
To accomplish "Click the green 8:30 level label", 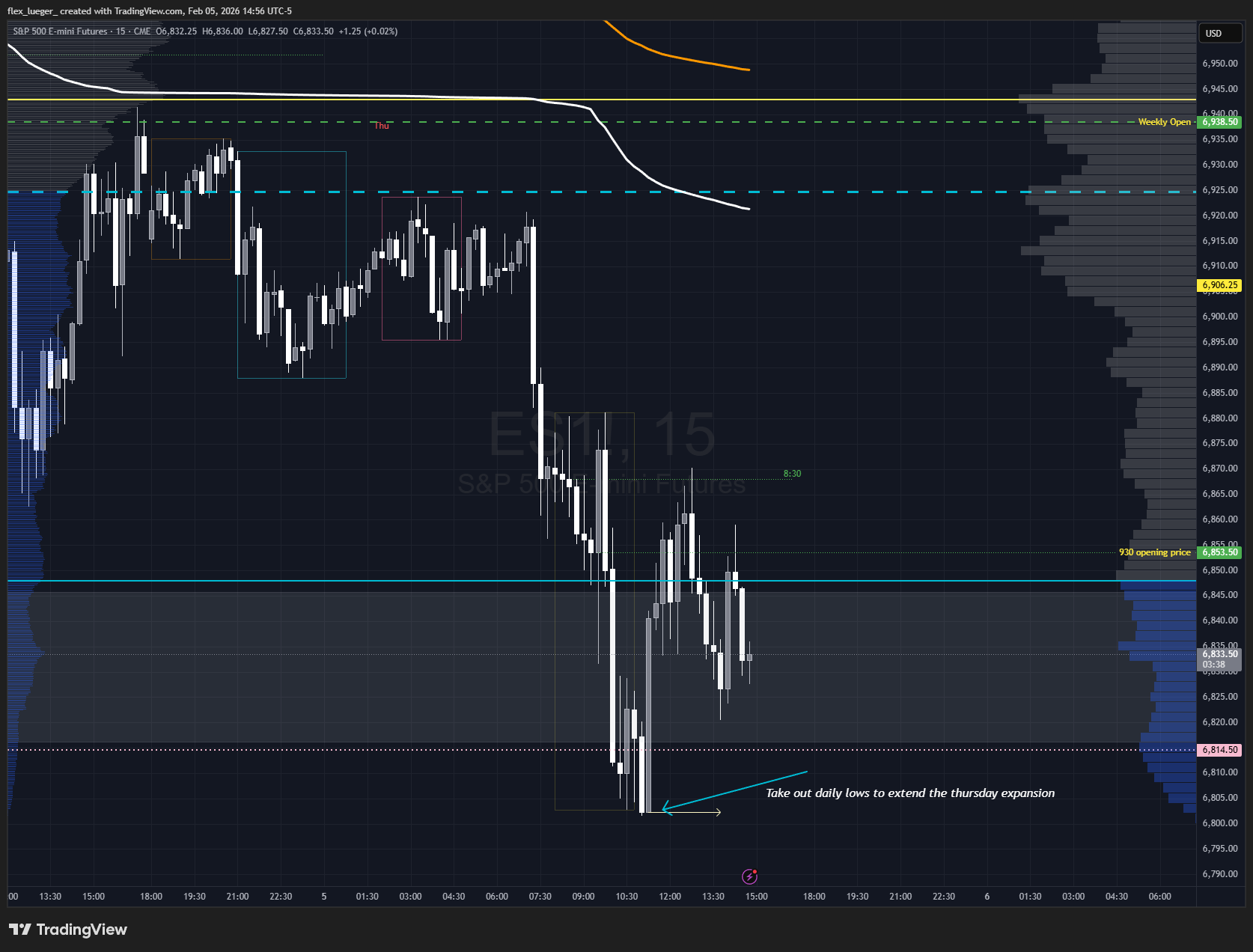I will click(792, 474).
